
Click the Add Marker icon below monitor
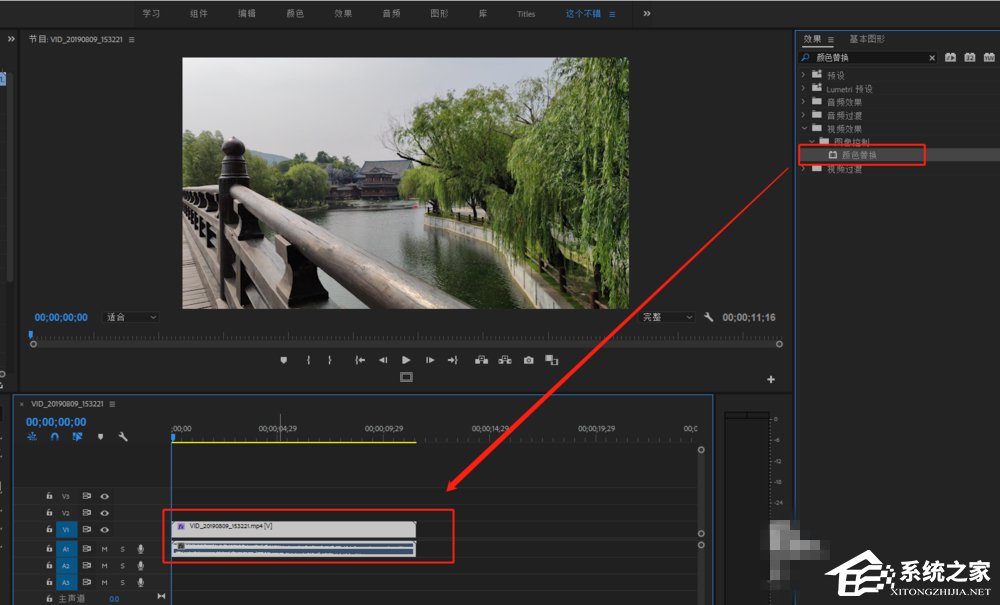(x=284, y=360)
